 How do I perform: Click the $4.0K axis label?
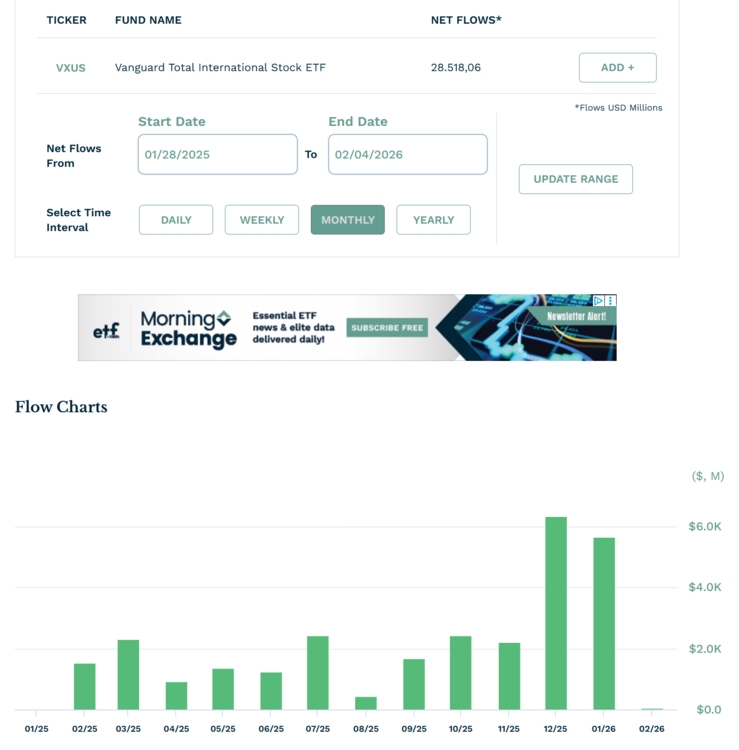pos(705,587)
